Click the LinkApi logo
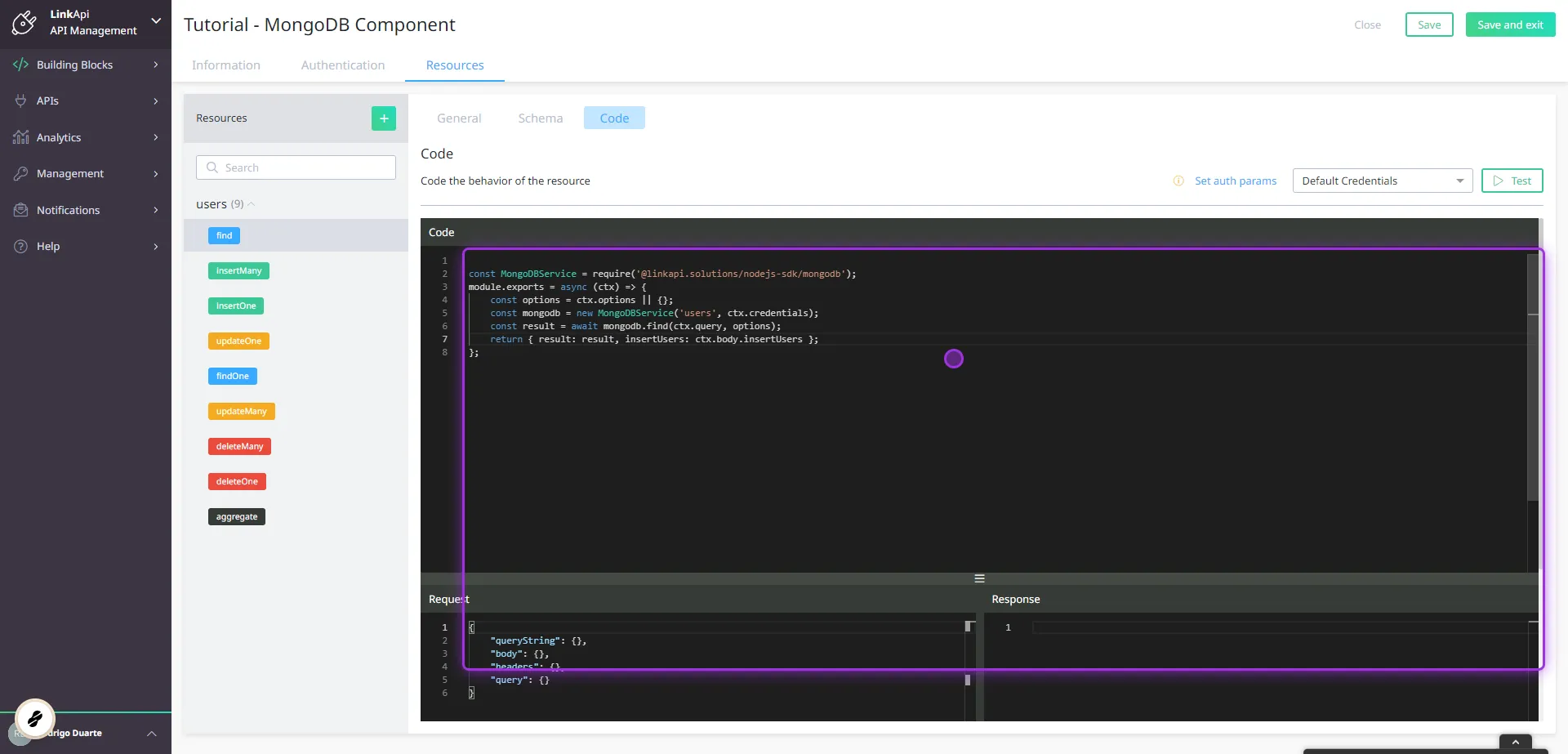1568x754 pixels. (24, 21)
